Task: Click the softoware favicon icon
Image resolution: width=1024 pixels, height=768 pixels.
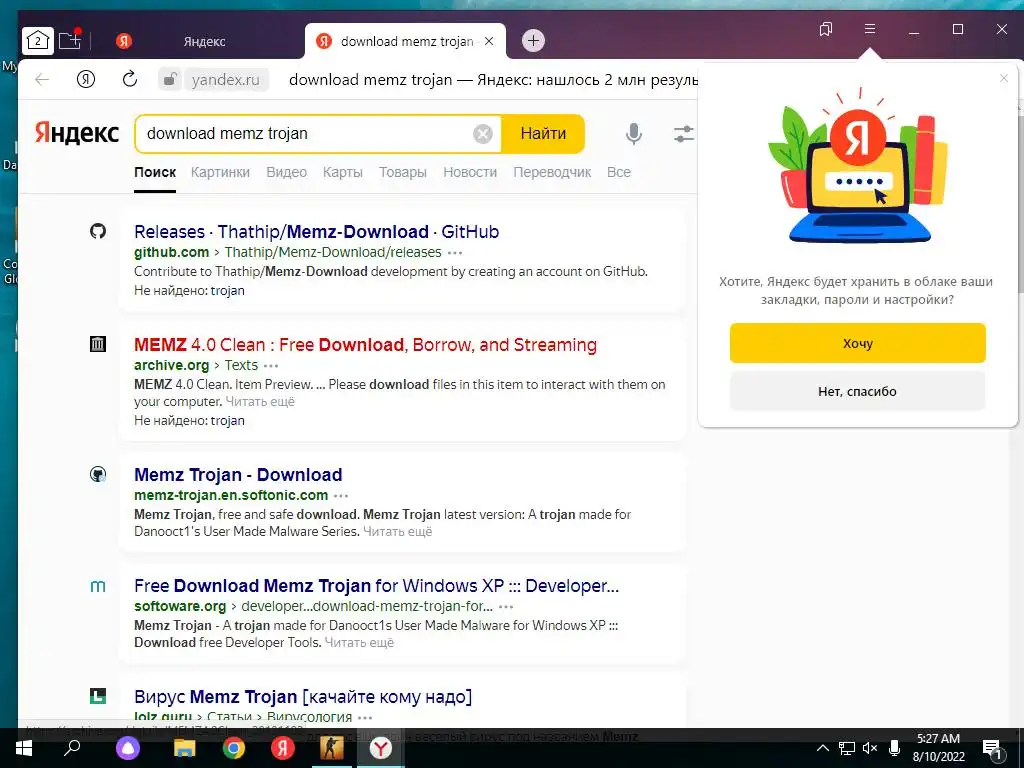Action: [98, 586]
